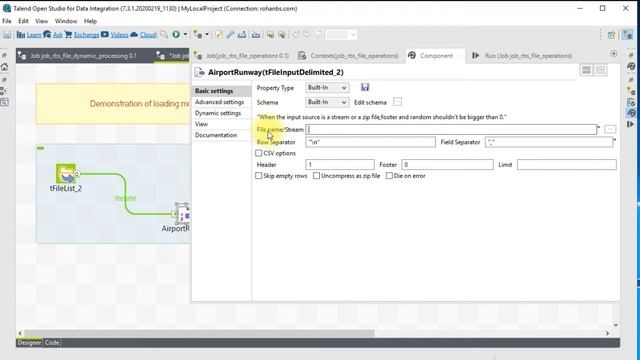
Task: Click the Run view icon in right sidebar
Action: coord(631,124)
